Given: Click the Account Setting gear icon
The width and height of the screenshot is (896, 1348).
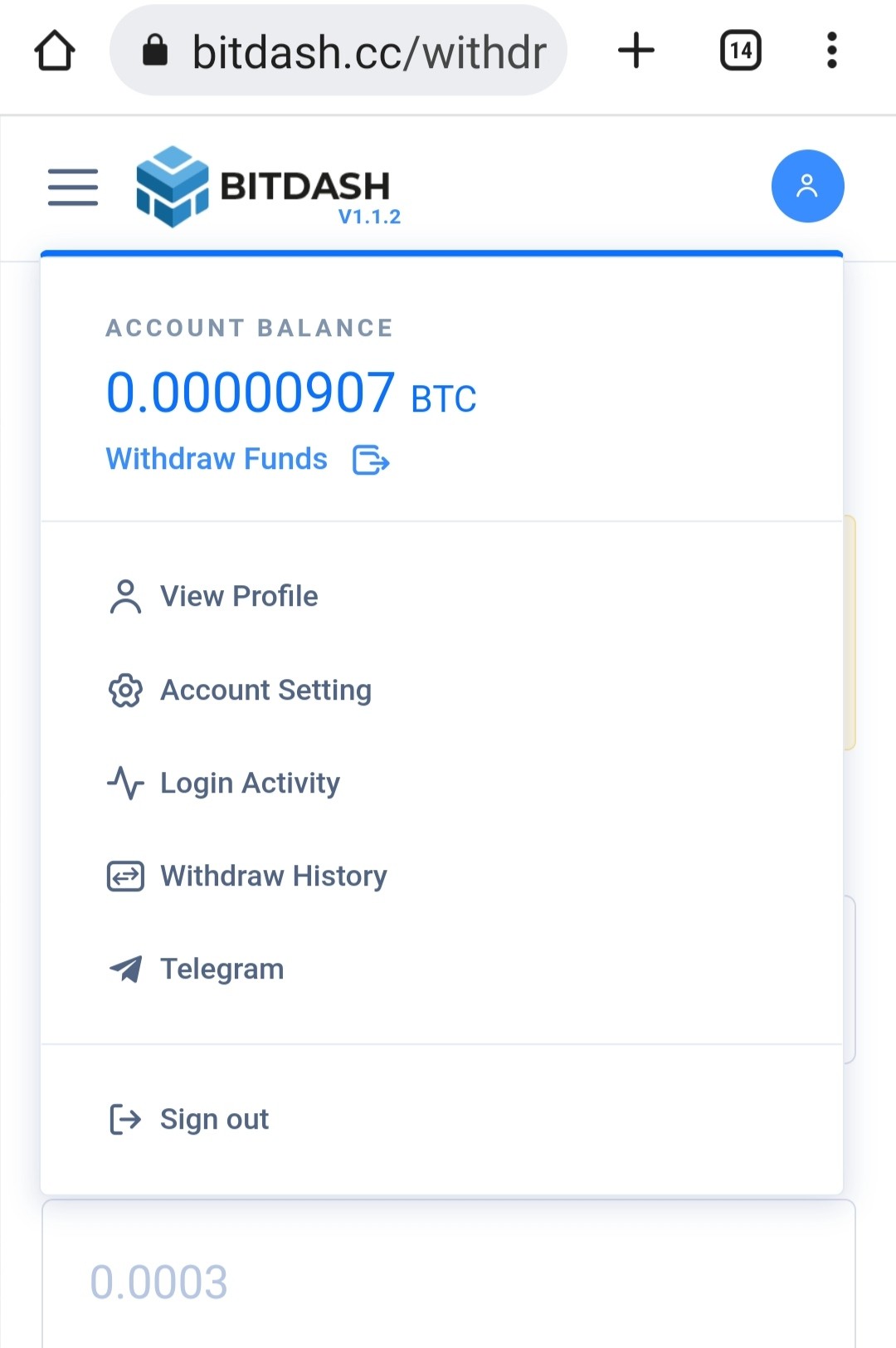Looking at the screenshot, I should point(125,690).
